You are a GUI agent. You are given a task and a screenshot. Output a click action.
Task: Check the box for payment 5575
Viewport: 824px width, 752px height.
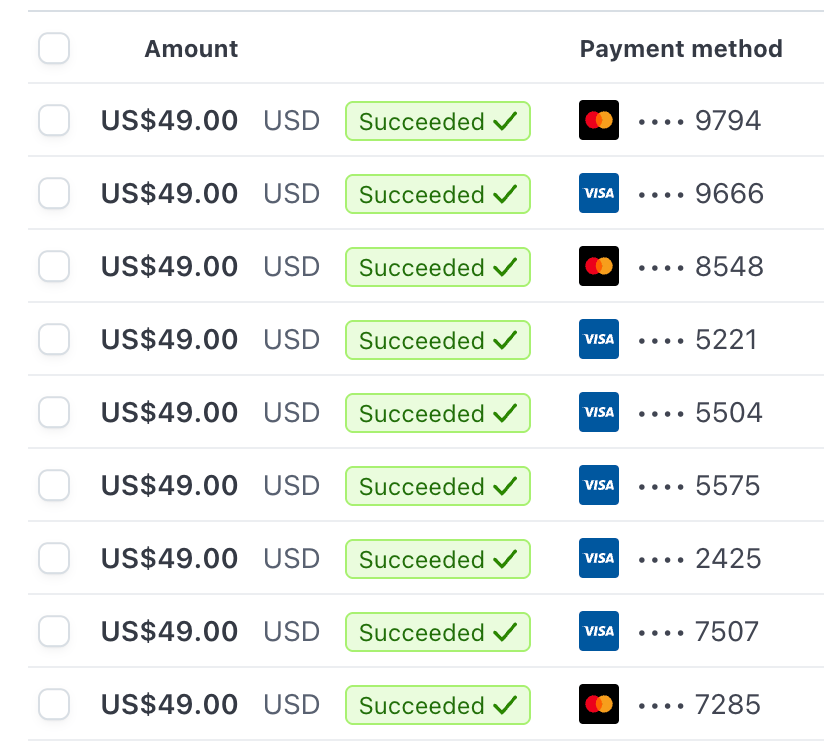[54, 485]
